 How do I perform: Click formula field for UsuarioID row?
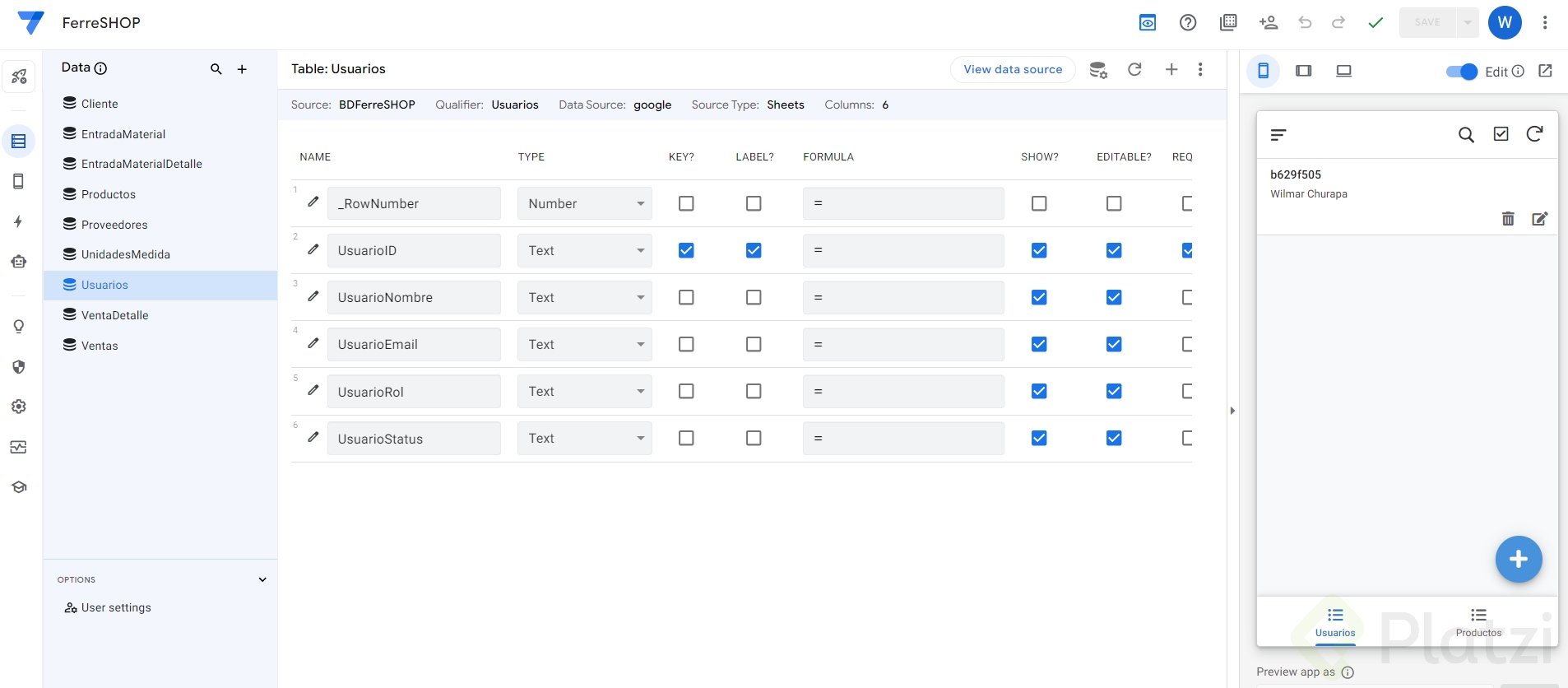[902, 250]
